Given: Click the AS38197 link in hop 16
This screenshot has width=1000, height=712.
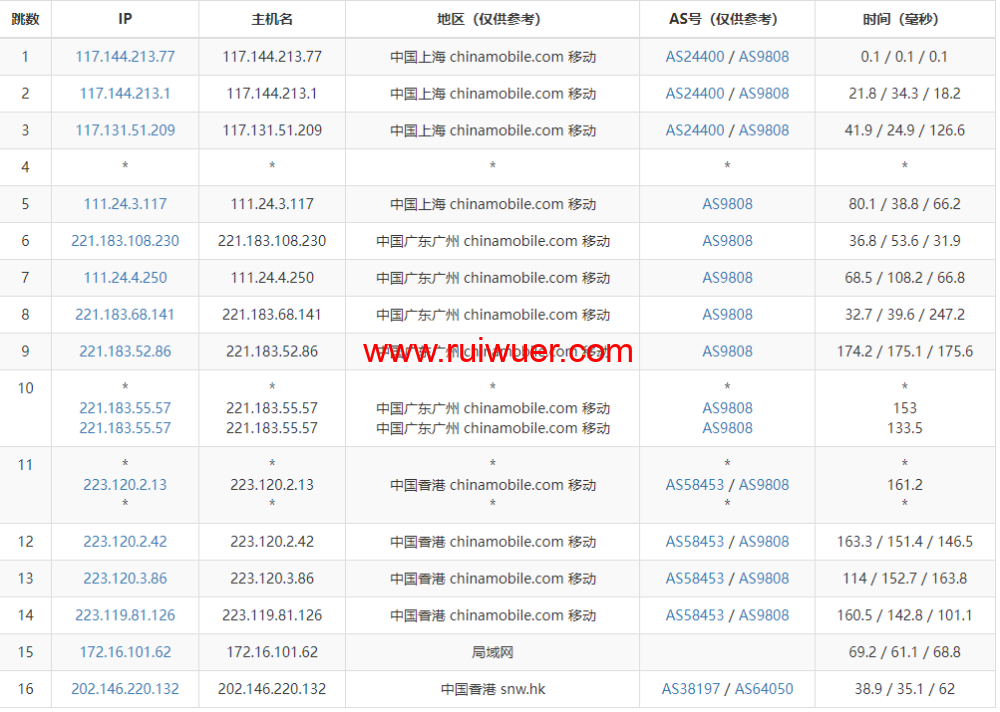Looking at the screenshot, I should pos(694,689).
